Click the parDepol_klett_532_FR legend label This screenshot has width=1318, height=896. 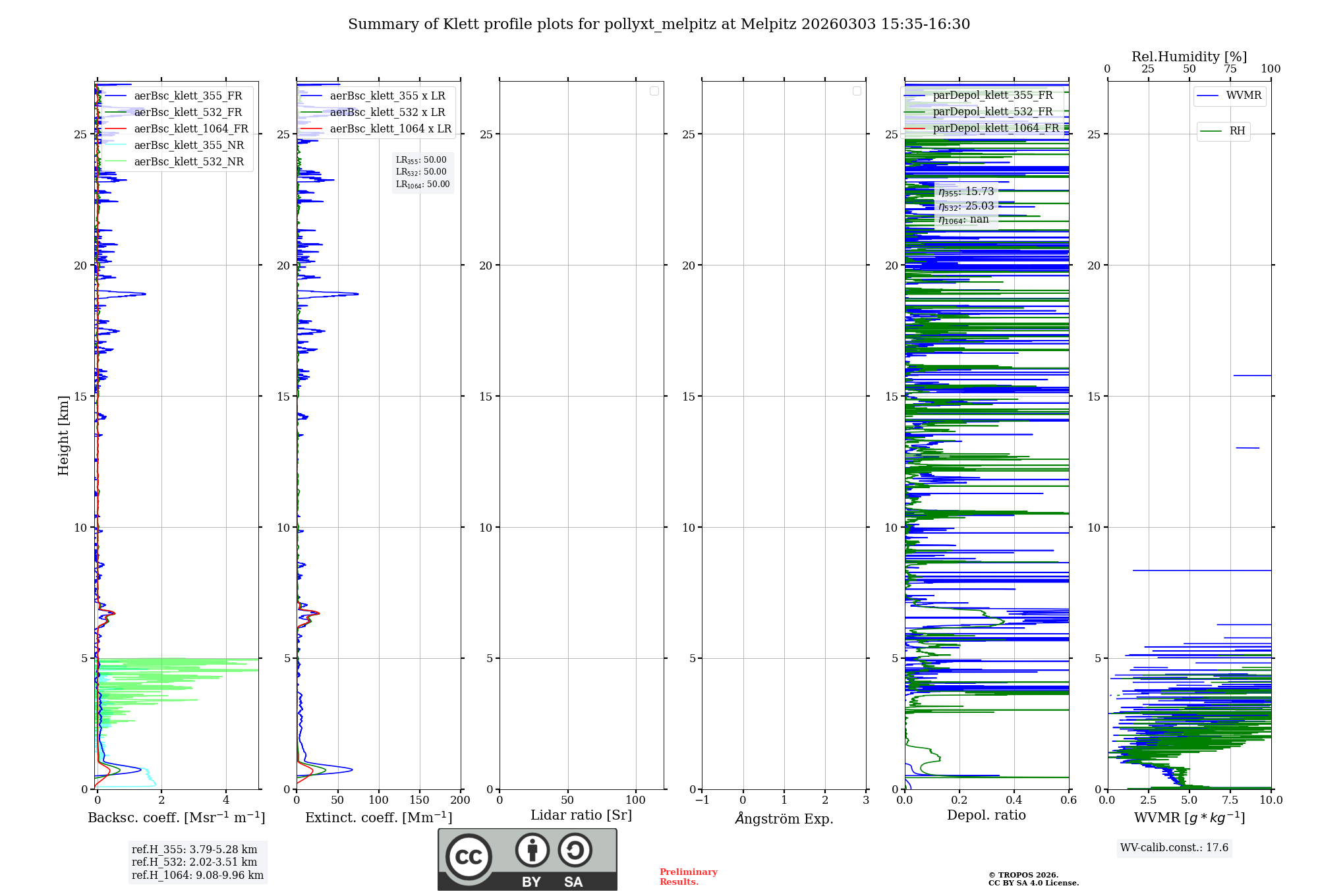coord(992,112)
